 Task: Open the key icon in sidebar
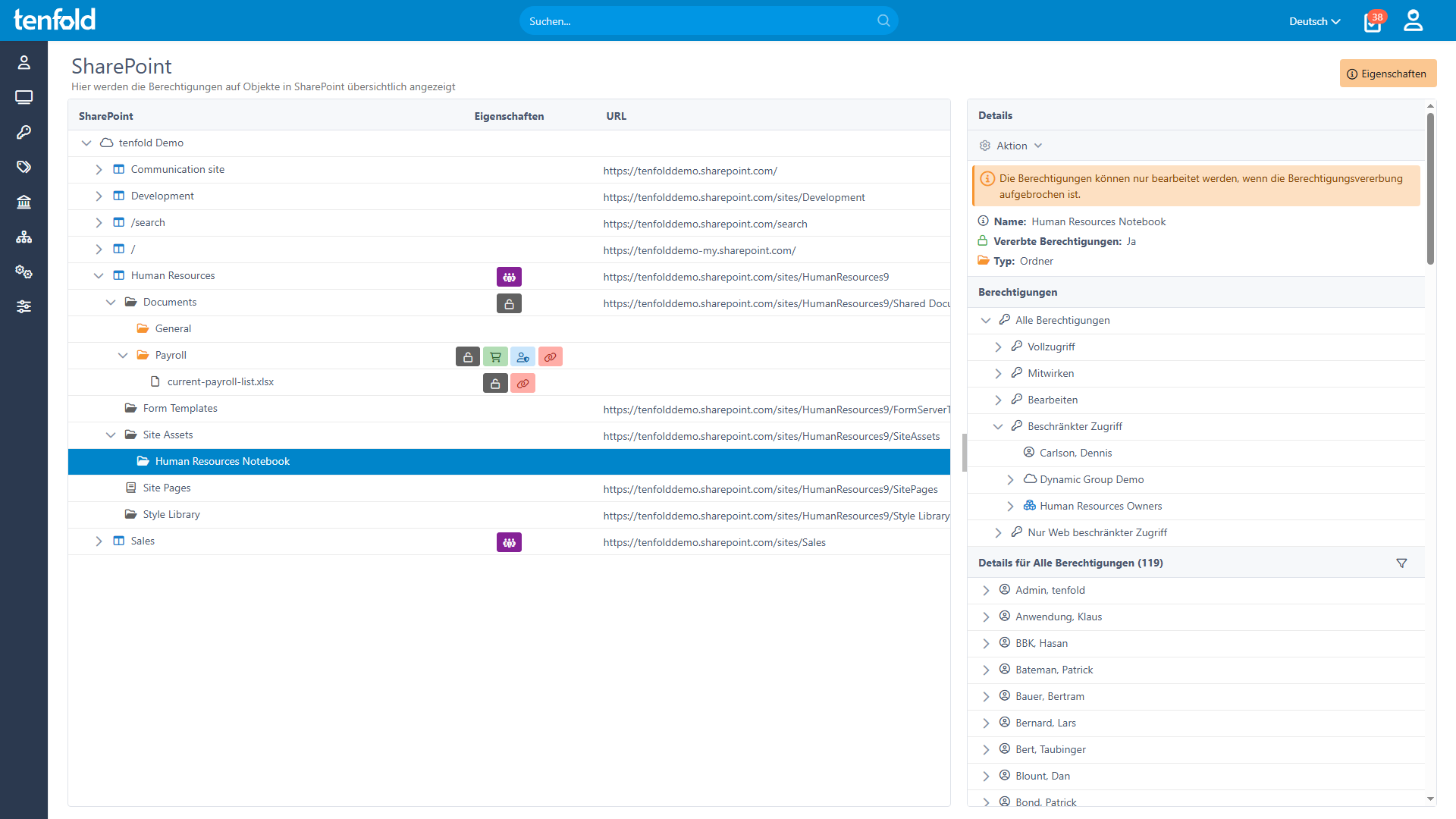(24, 133)
